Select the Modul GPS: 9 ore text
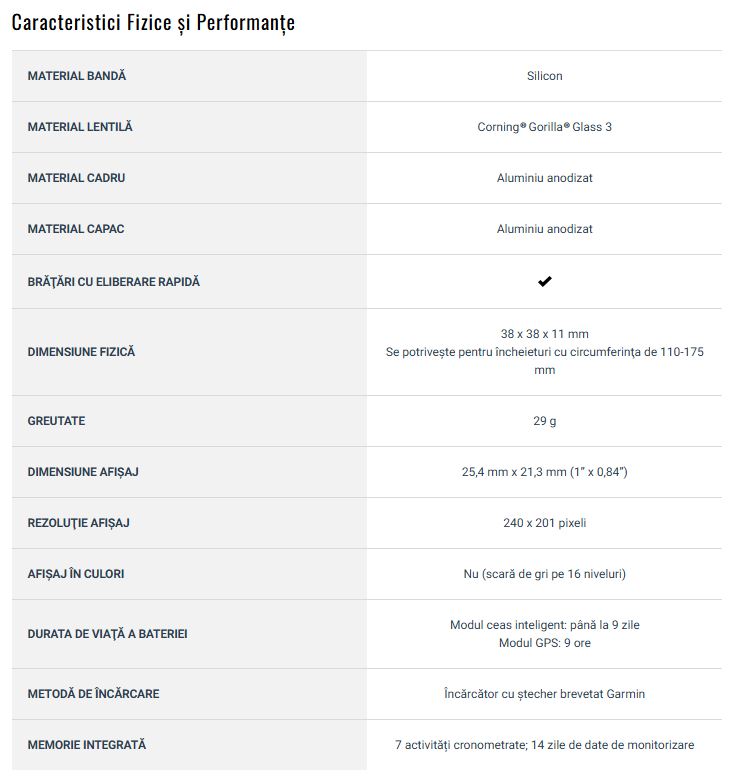This screenshot has width=736, height=779. coord(544,643)
